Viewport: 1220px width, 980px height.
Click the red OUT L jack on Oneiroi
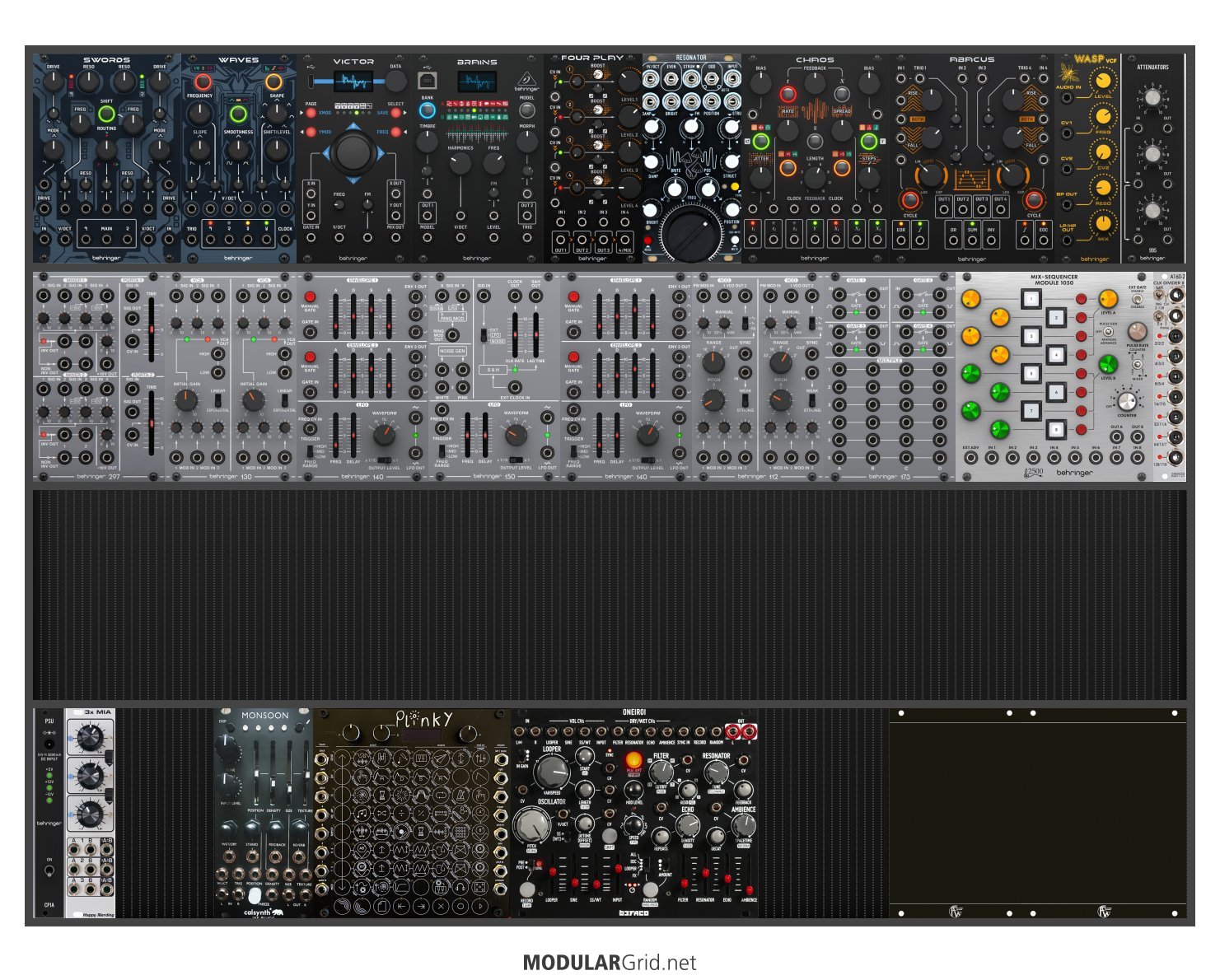point(732,731)
